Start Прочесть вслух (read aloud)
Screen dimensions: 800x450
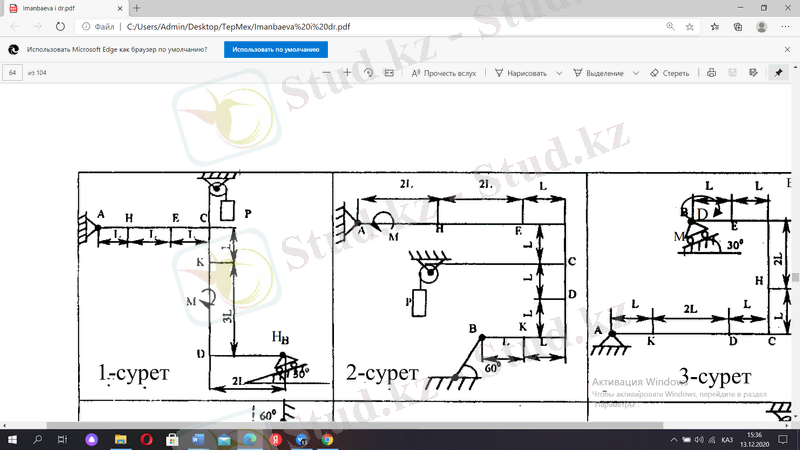pos(444,73)
